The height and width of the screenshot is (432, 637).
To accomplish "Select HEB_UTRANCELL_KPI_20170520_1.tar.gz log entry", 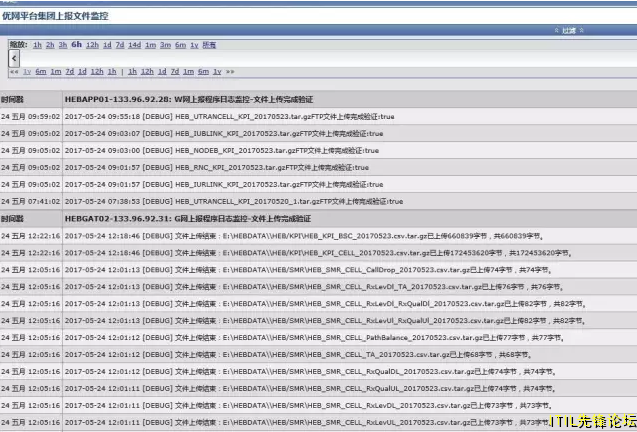I will click(x=234, y=202).
